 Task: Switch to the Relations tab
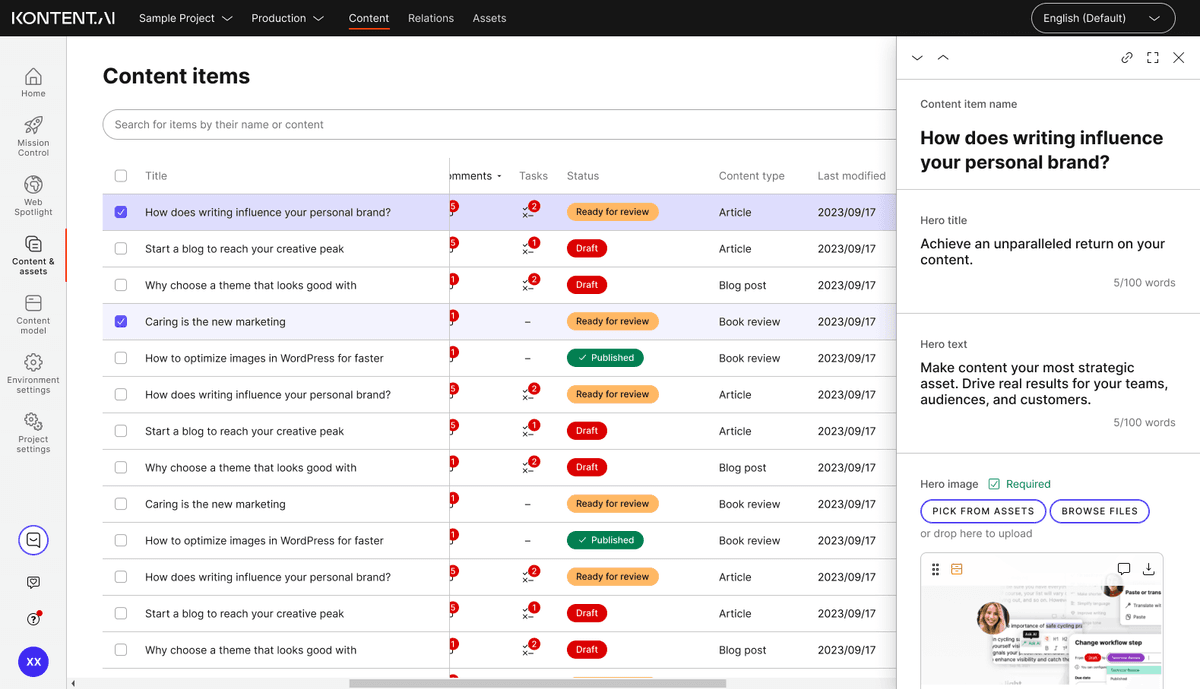430,18
